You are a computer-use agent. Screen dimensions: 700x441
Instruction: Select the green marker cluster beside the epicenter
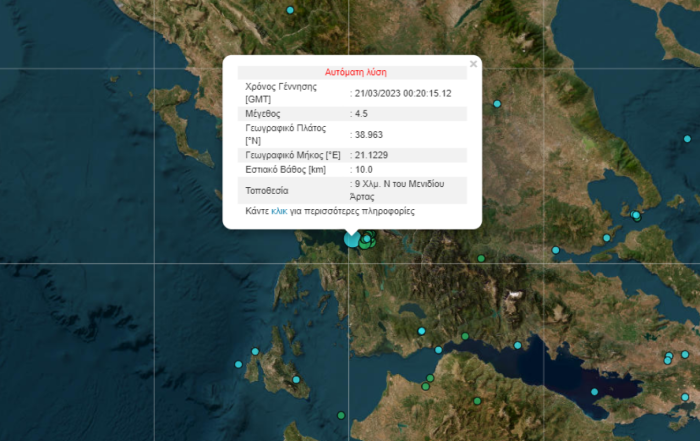pyautogui.click(x=367, y=239)
